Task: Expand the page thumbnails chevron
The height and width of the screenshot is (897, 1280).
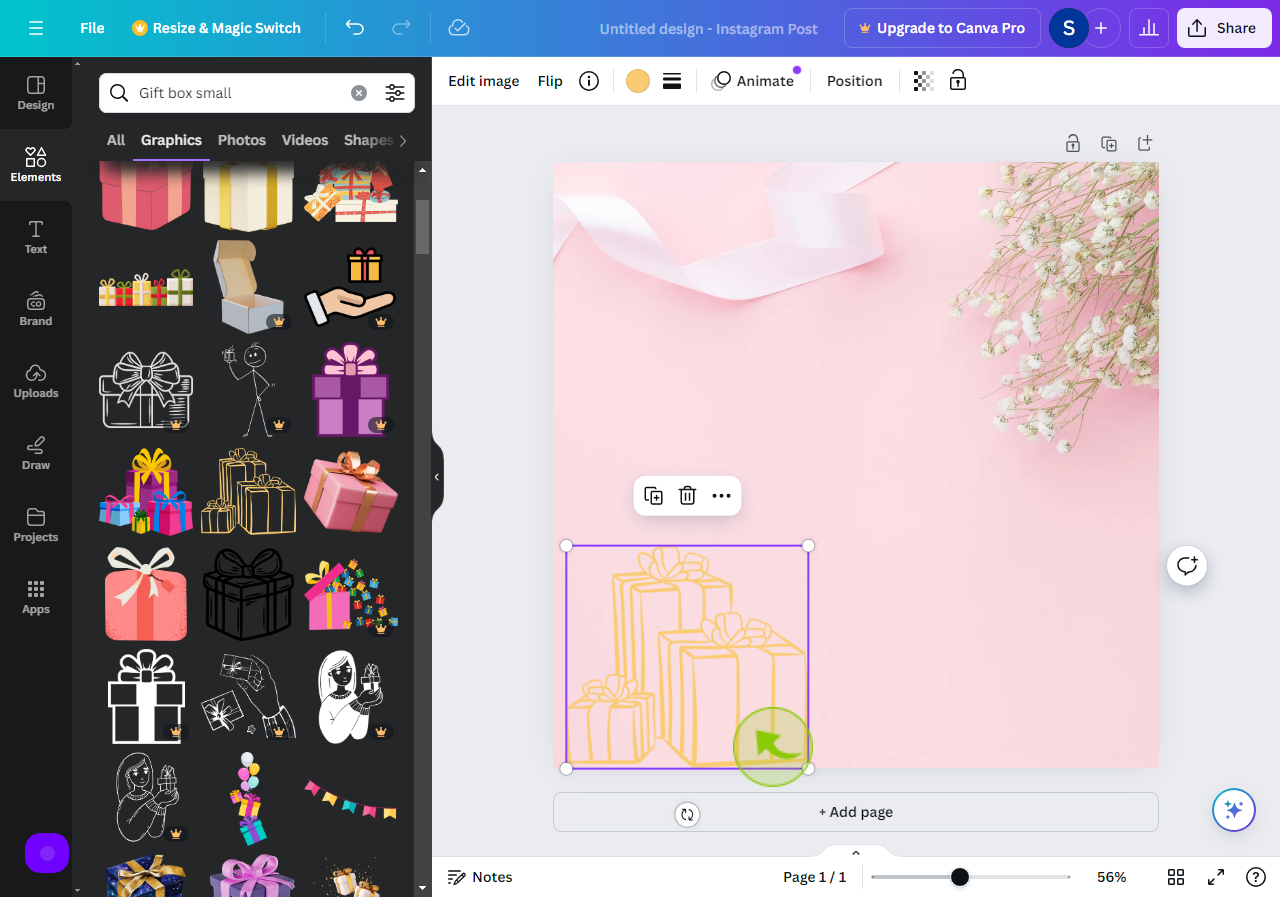Action: 856,852
